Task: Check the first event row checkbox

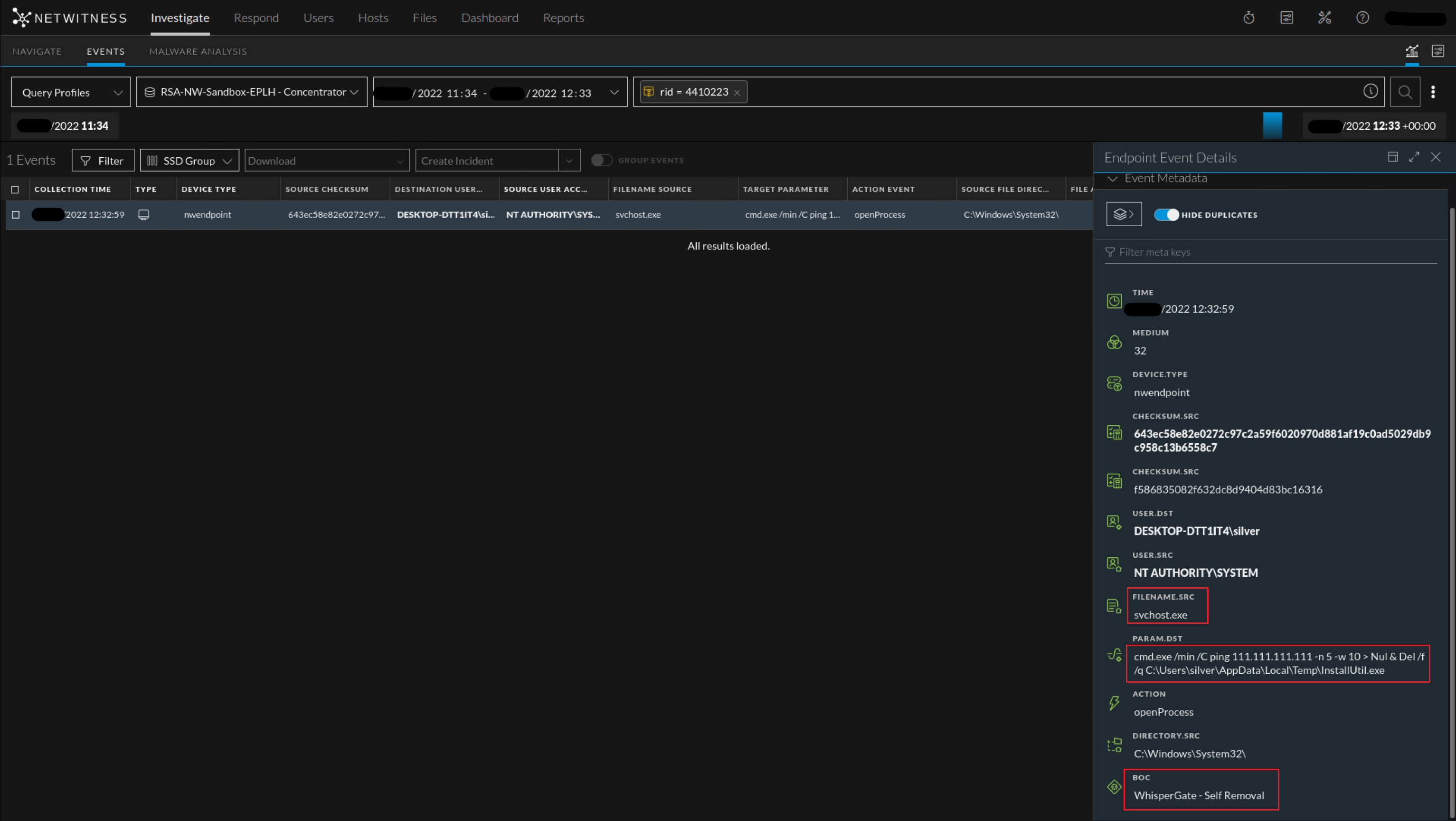Action: pos(16,215)
